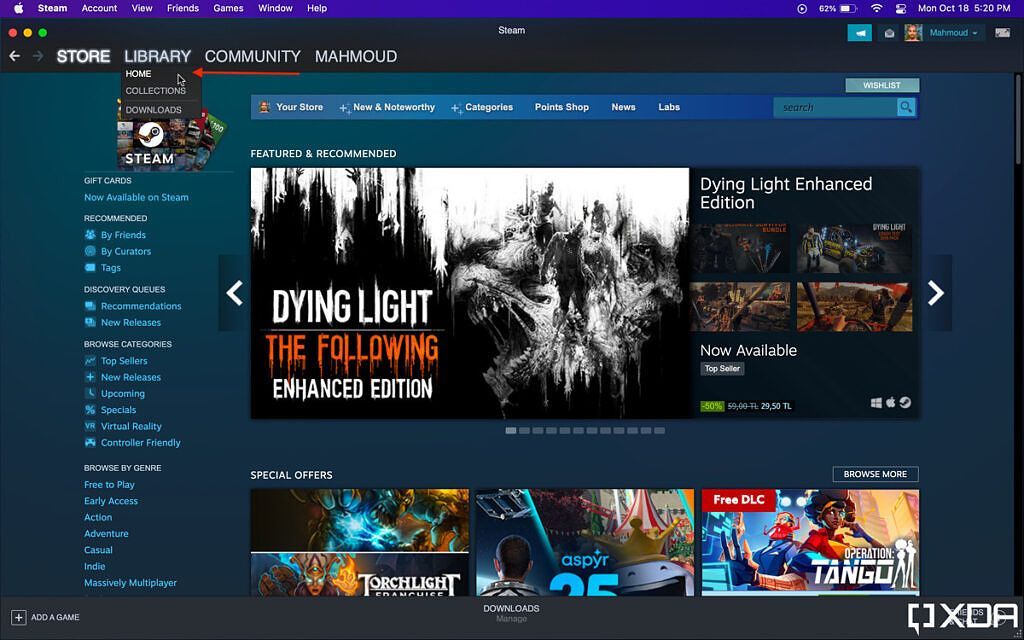Open the LIBRARY tab
The image size is (1024, 640).
click(157, 56)
